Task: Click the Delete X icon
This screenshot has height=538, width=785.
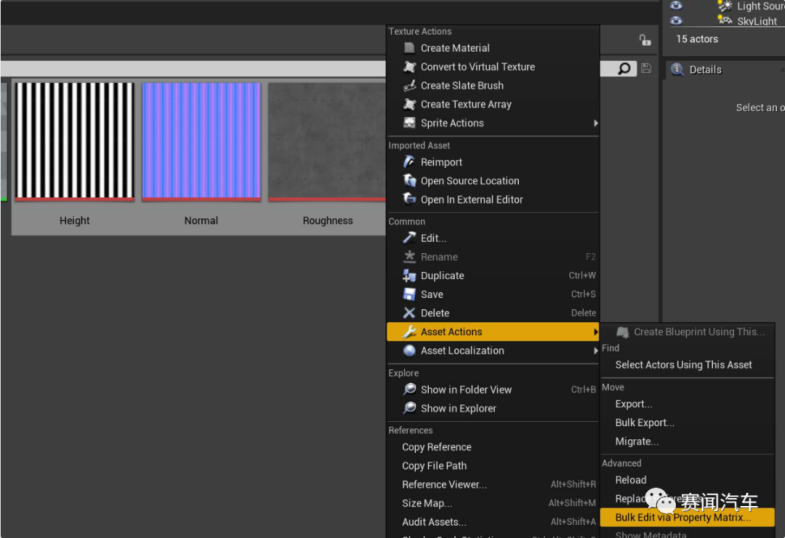Action: (409, 313)
